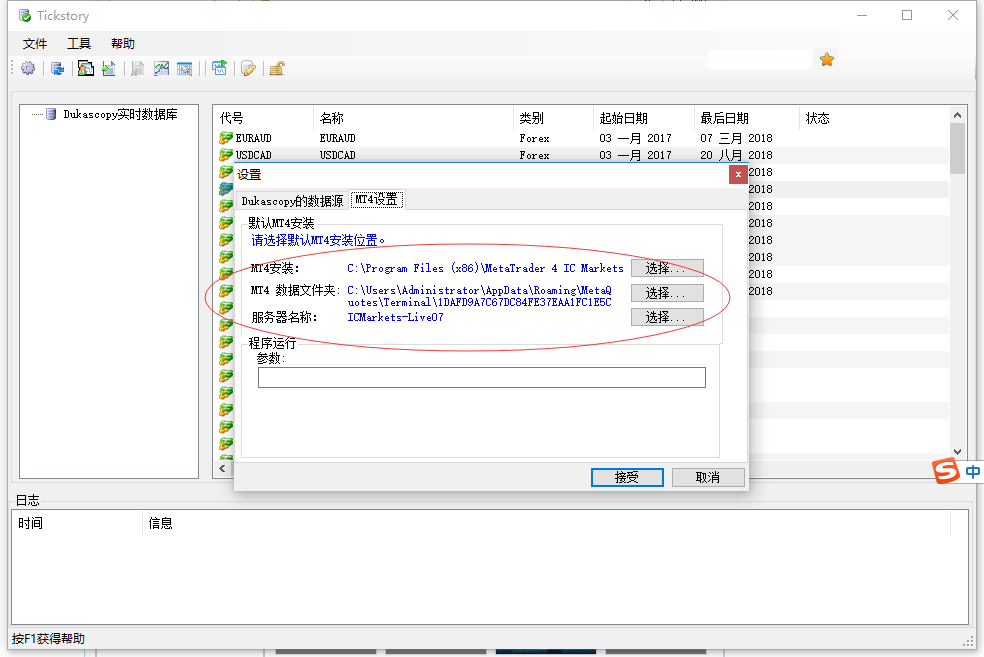Image resolution: width=984 pixels, height=657 pixels.
Task: Click the ICMarkets-Live07 server name text
Action: point(395,318)
